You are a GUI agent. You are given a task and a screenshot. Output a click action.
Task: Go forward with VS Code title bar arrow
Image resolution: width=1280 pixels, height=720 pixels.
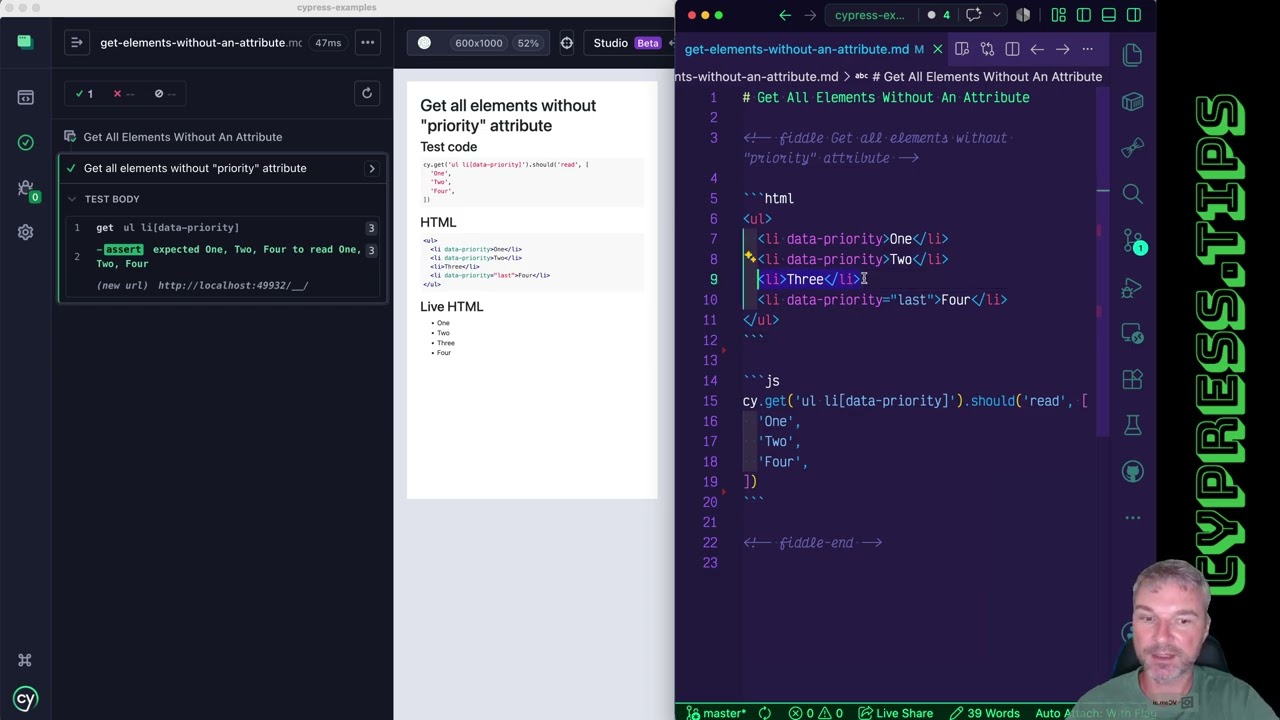click(x=810, y=15)
